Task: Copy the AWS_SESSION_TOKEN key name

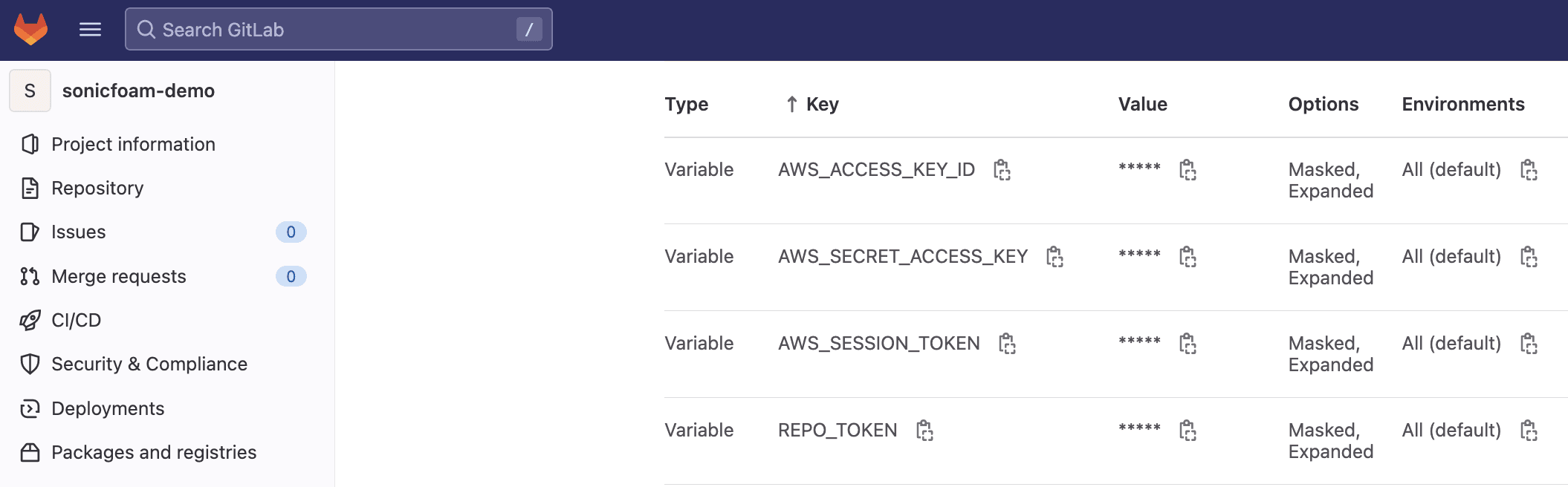Action: (x=1007, y=344)
